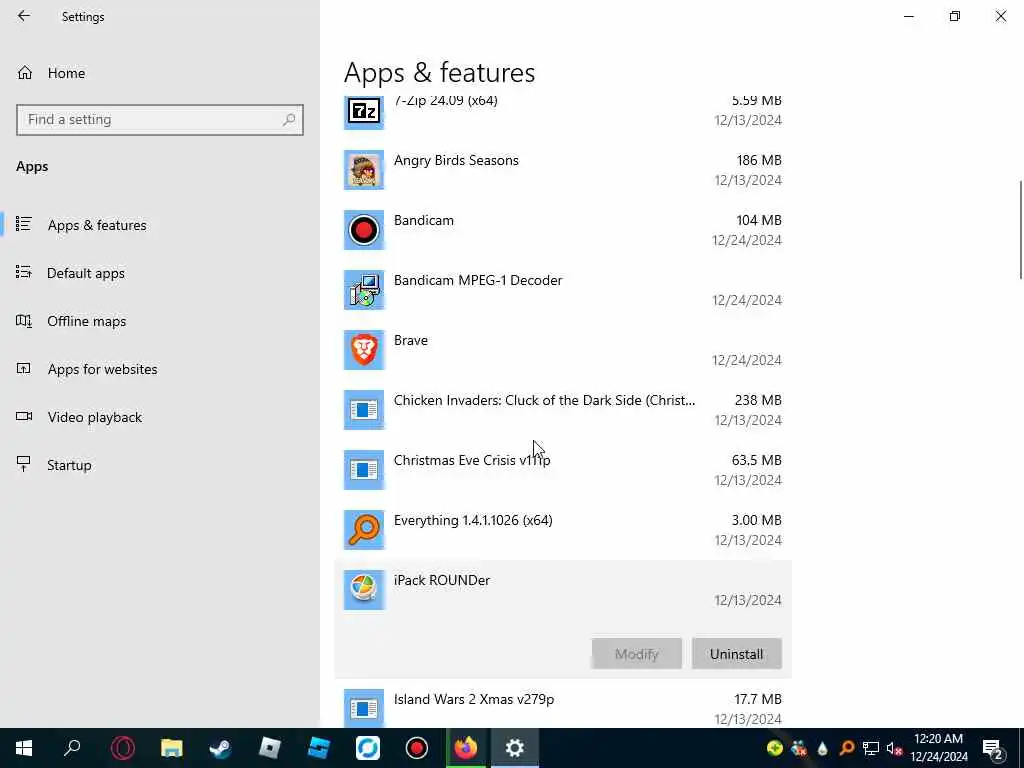This screenshot has width=1024, height=768.
Task: Open the blue circular-arrows taskbar app
Action: (368, 748)
